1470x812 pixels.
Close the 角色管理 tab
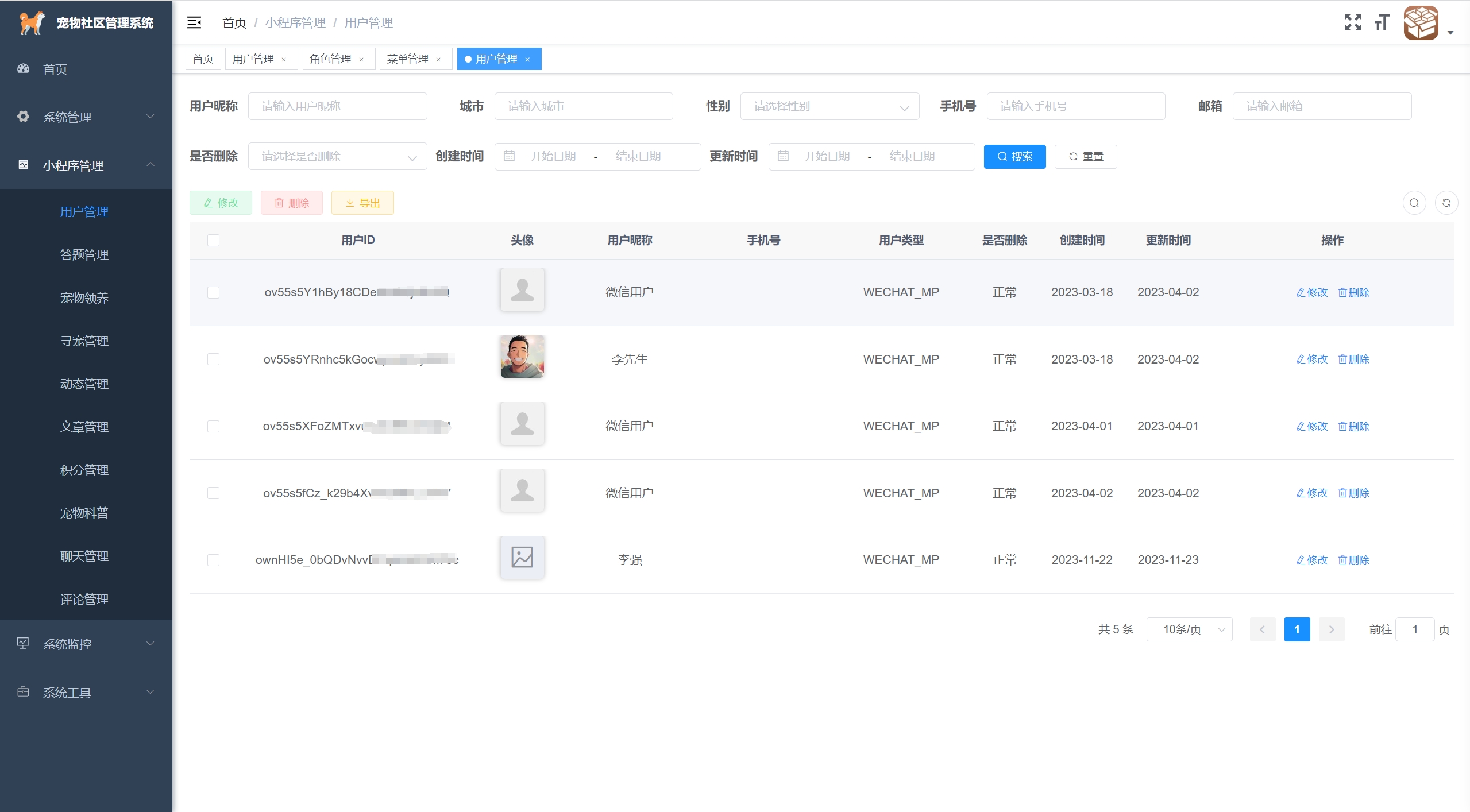pos(361,60)
